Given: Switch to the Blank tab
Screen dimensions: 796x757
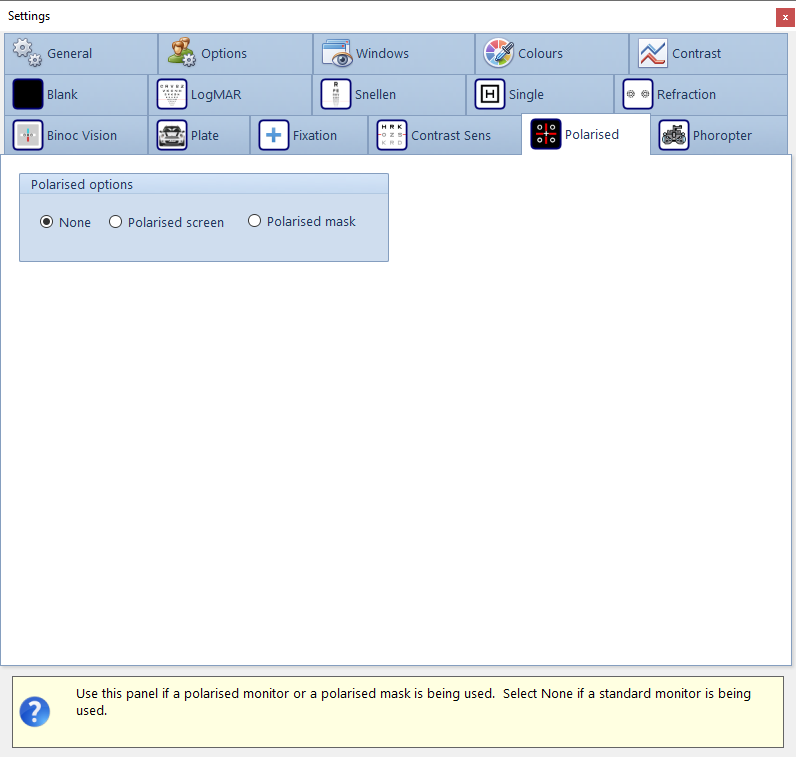Looking at the screenshot, I should [62, 94].
